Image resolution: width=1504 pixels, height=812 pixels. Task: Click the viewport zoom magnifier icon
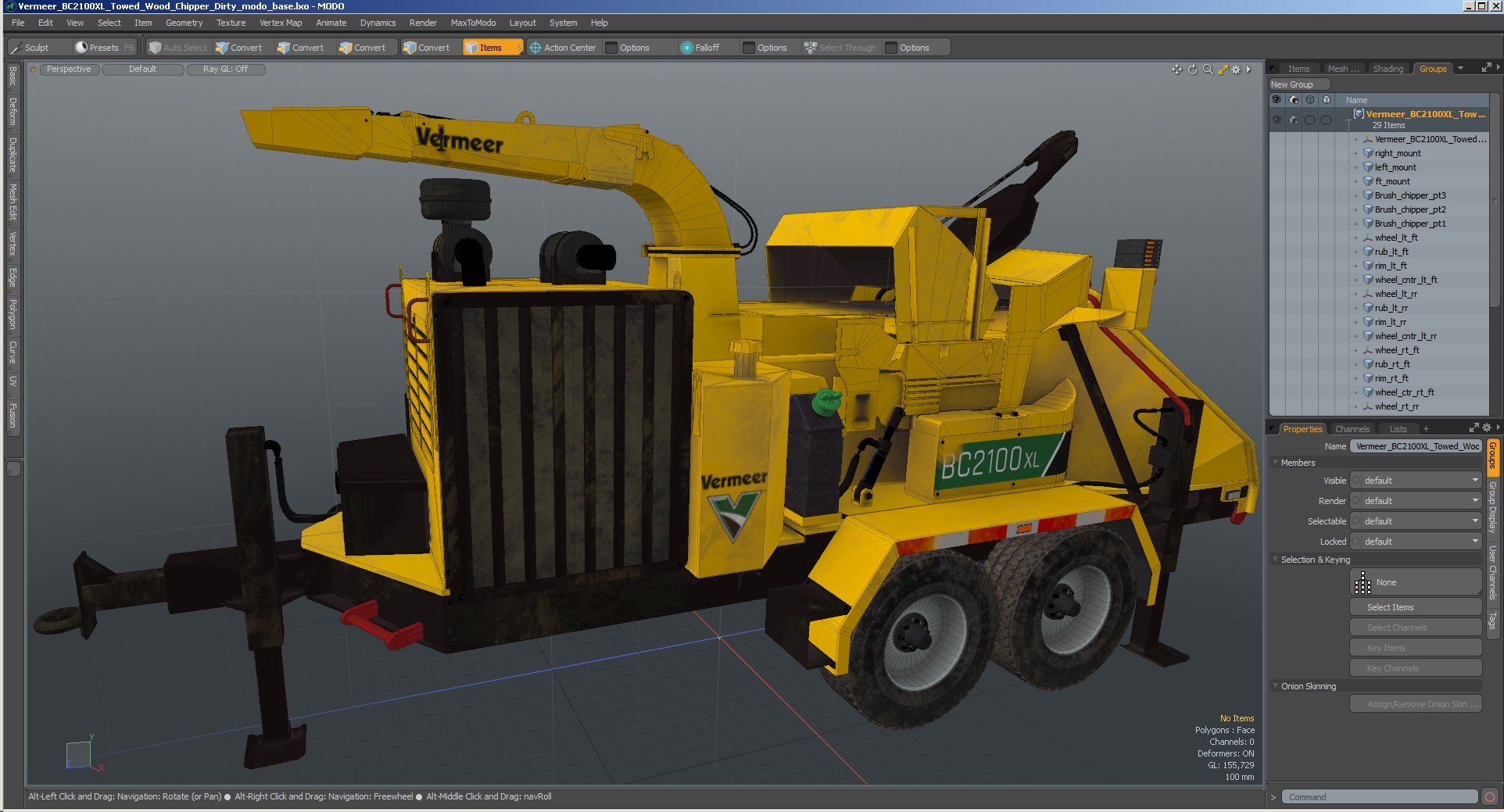pyautogui.click(x=1208, y=70)
